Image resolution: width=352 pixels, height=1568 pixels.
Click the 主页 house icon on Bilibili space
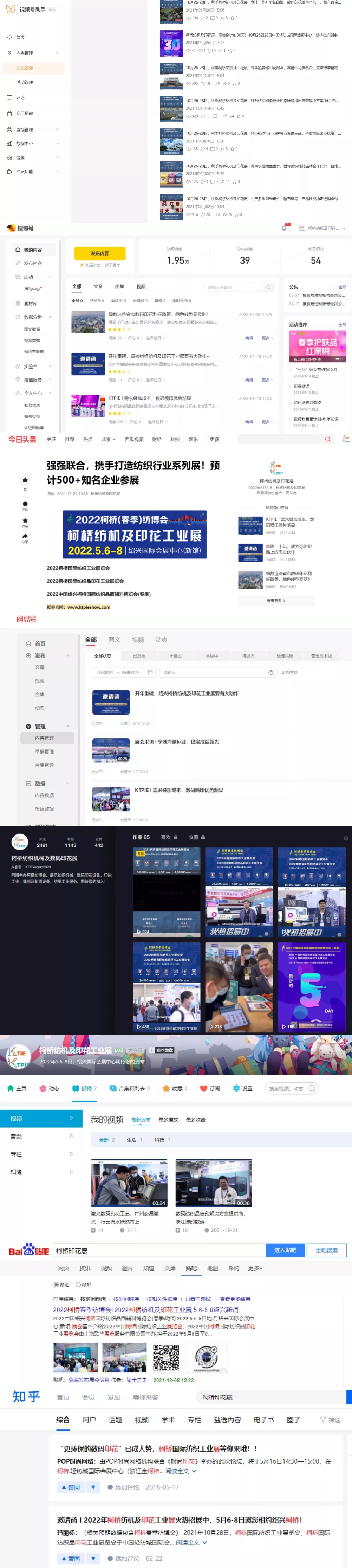click(10, 1088)
